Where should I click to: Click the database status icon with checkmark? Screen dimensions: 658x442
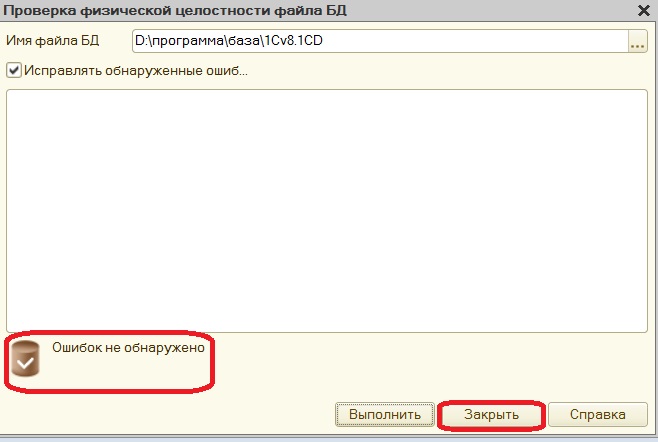[x=25, y=358]
